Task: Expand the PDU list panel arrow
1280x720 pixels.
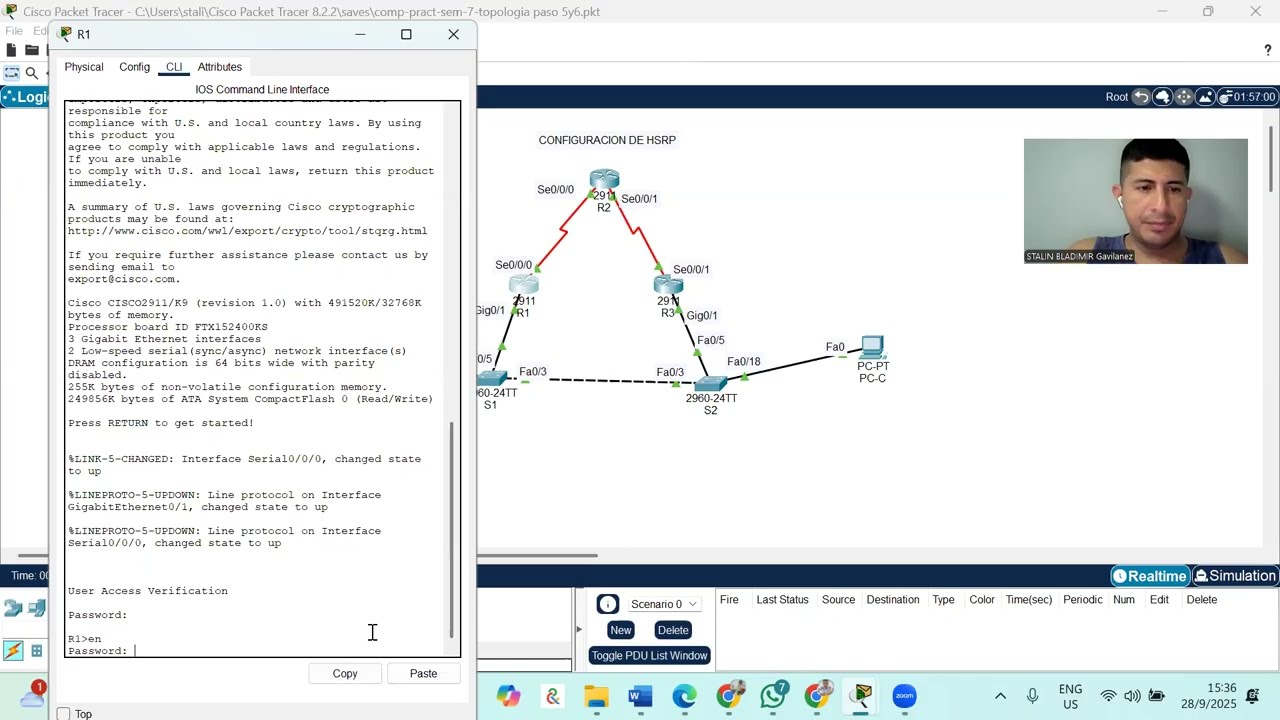Action: (578, 629)
